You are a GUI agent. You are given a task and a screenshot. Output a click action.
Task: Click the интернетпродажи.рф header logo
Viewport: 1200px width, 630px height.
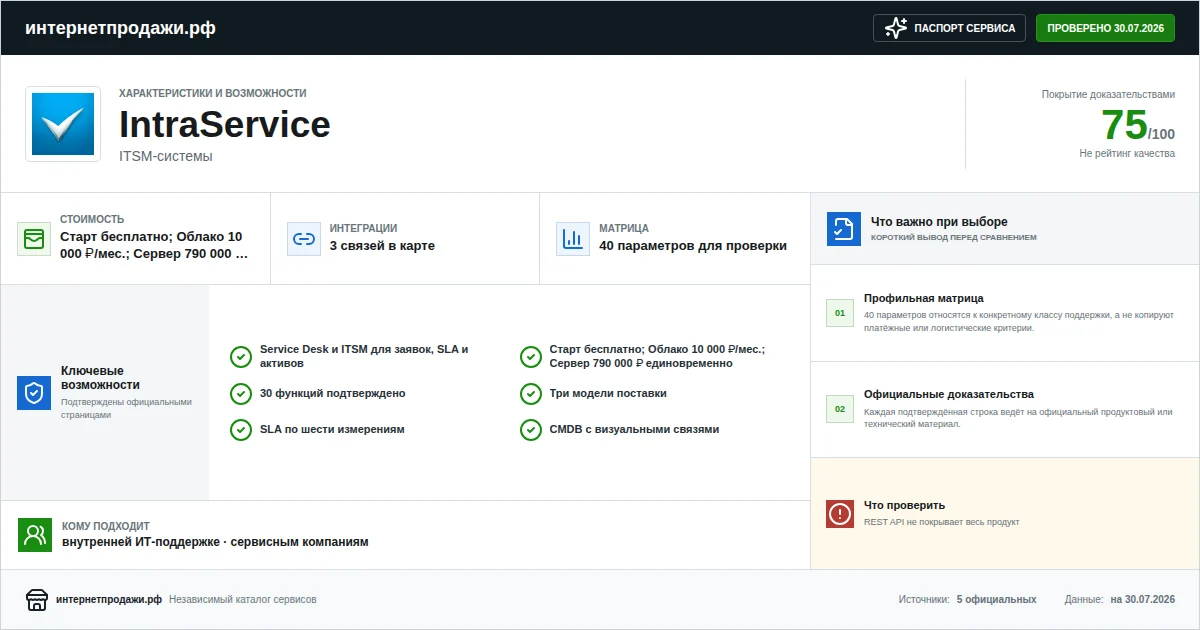[120, 28]
